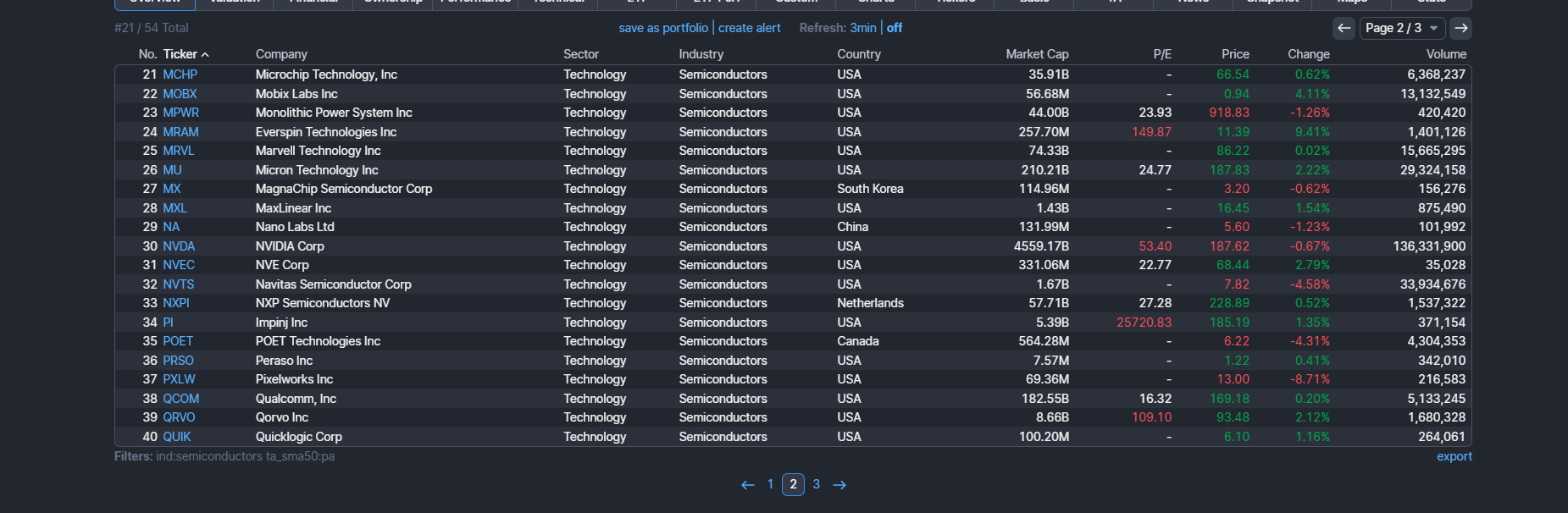Open the PI ticker link
The width and height of the screenshot is (1568, 513).
(168, 323)
